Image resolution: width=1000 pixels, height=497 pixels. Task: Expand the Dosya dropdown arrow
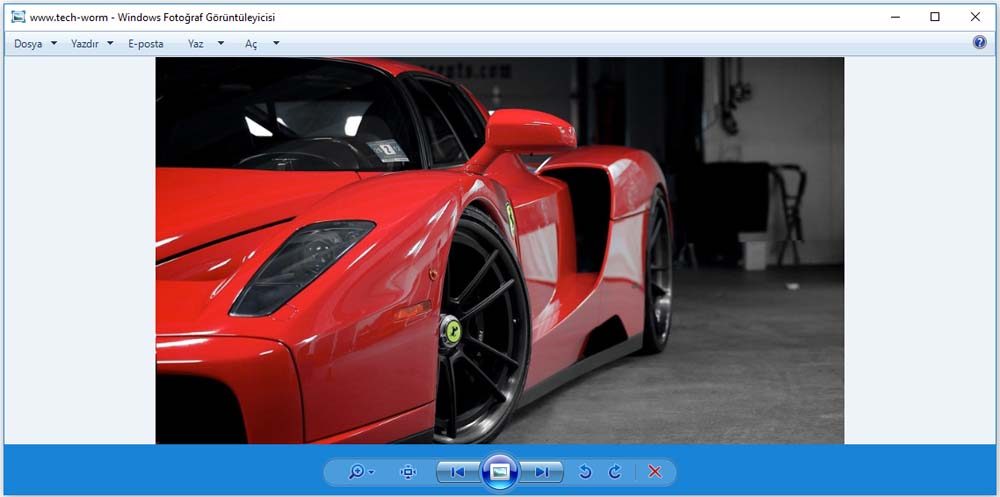54,44
